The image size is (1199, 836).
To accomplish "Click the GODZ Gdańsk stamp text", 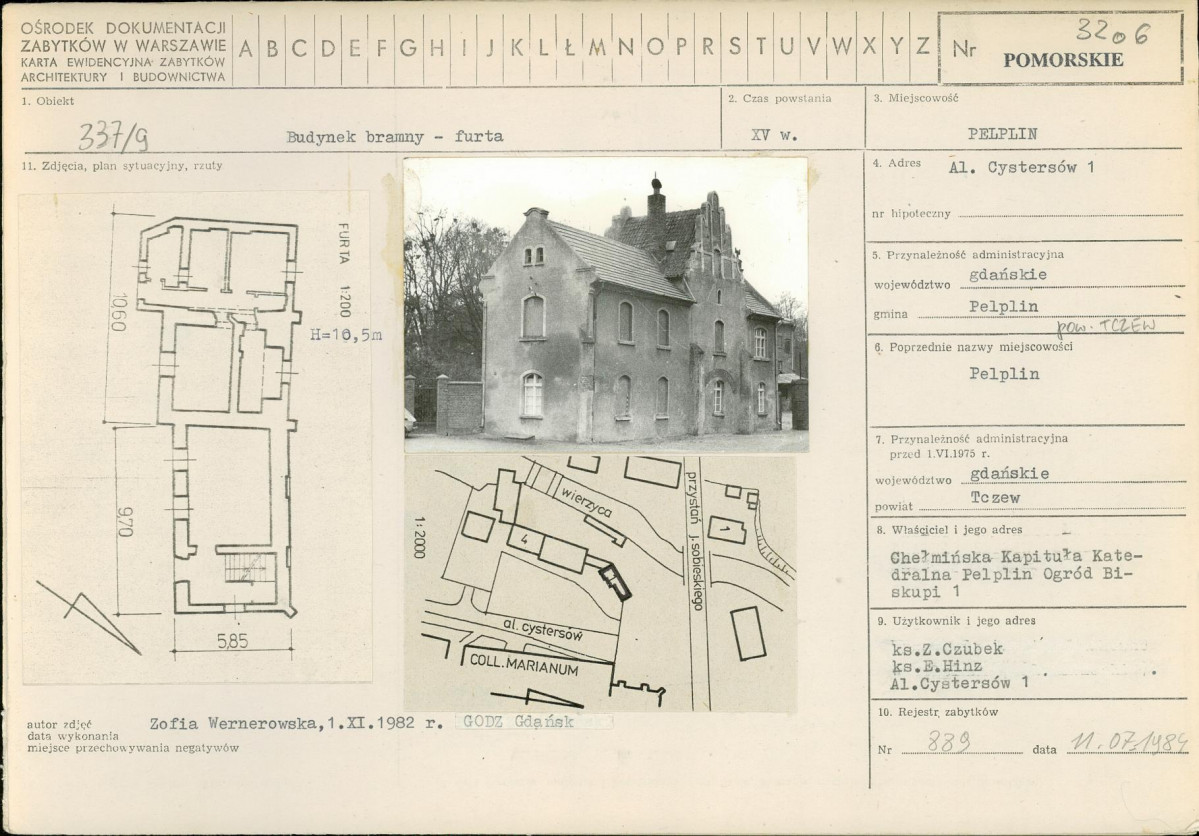I will tap(518, 722).
